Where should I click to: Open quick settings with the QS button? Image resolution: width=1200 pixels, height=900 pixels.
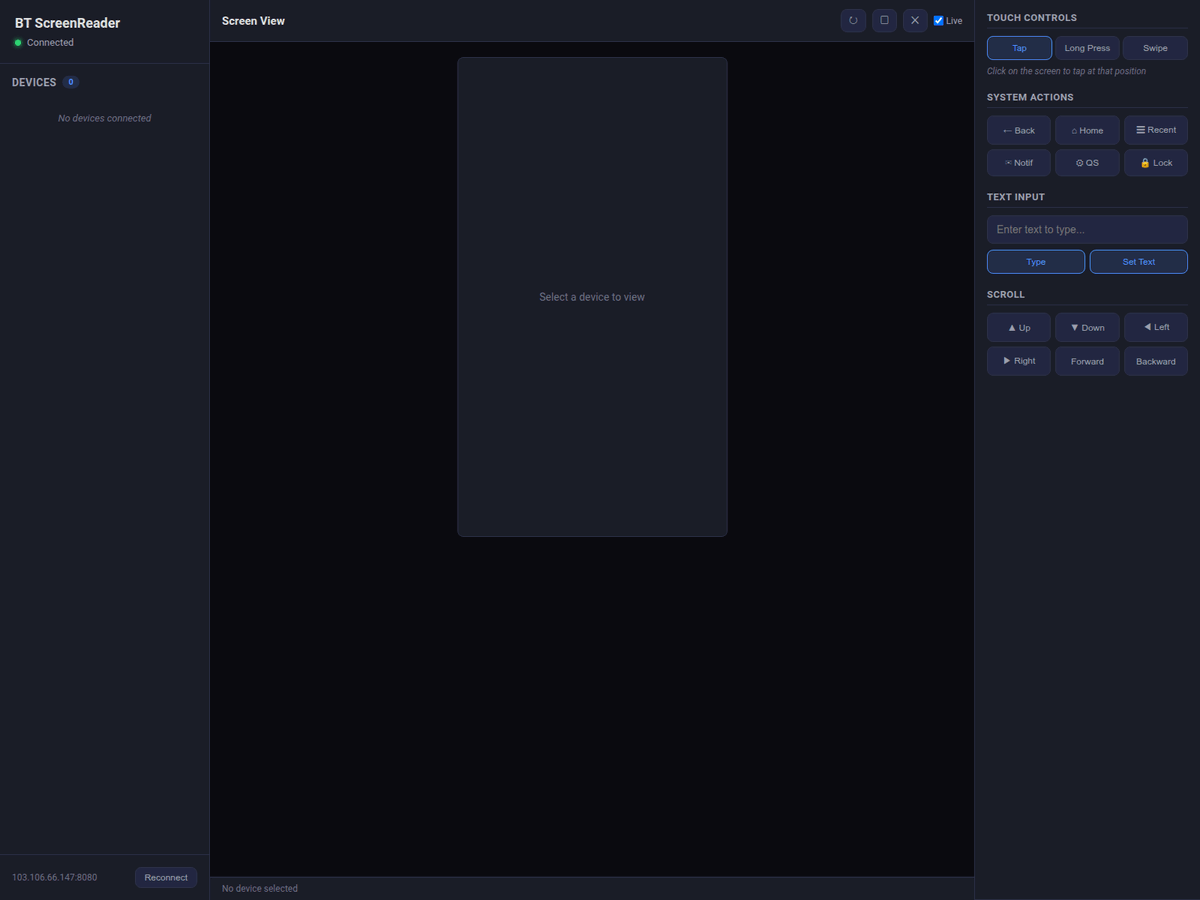point(1087,163)
